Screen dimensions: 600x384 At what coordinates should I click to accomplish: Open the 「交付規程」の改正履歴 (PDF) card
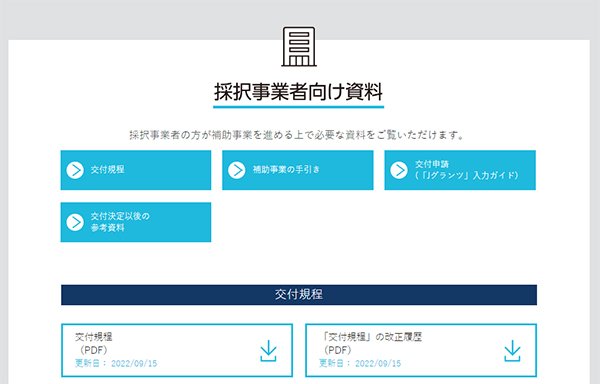click(421, 350)
